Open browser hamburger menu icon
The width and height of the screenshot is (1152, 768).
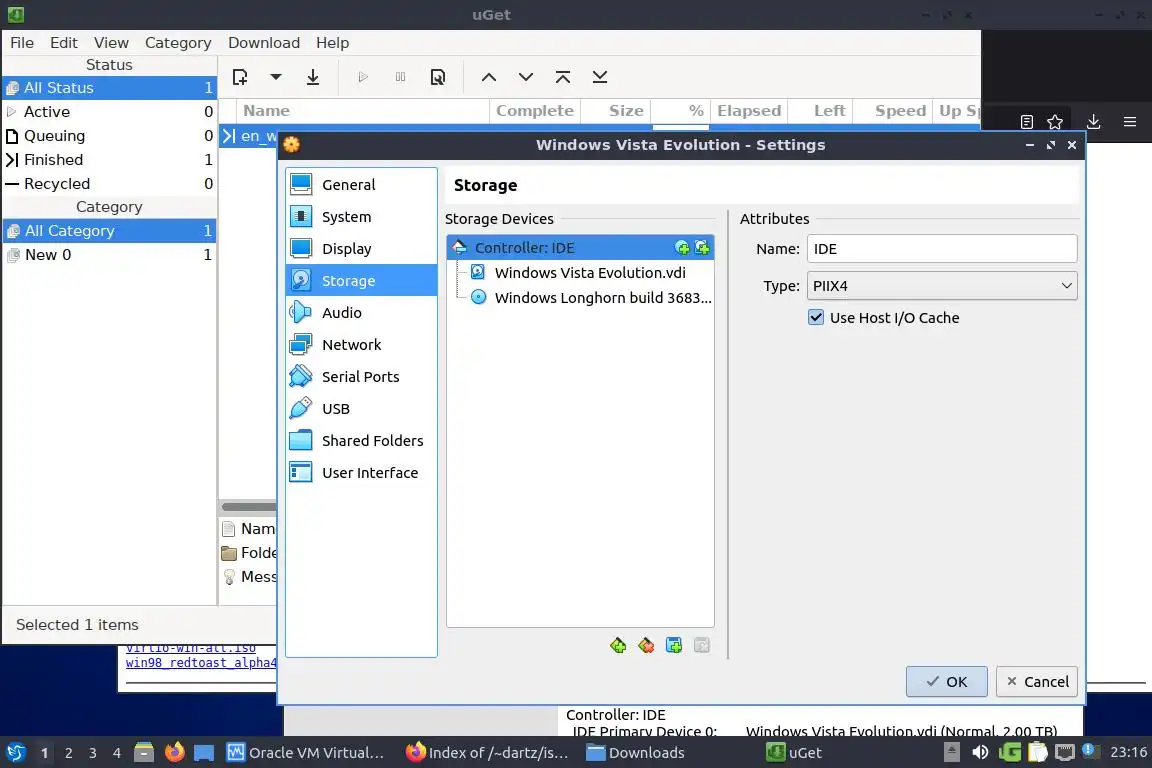[x=1130, y=122]
